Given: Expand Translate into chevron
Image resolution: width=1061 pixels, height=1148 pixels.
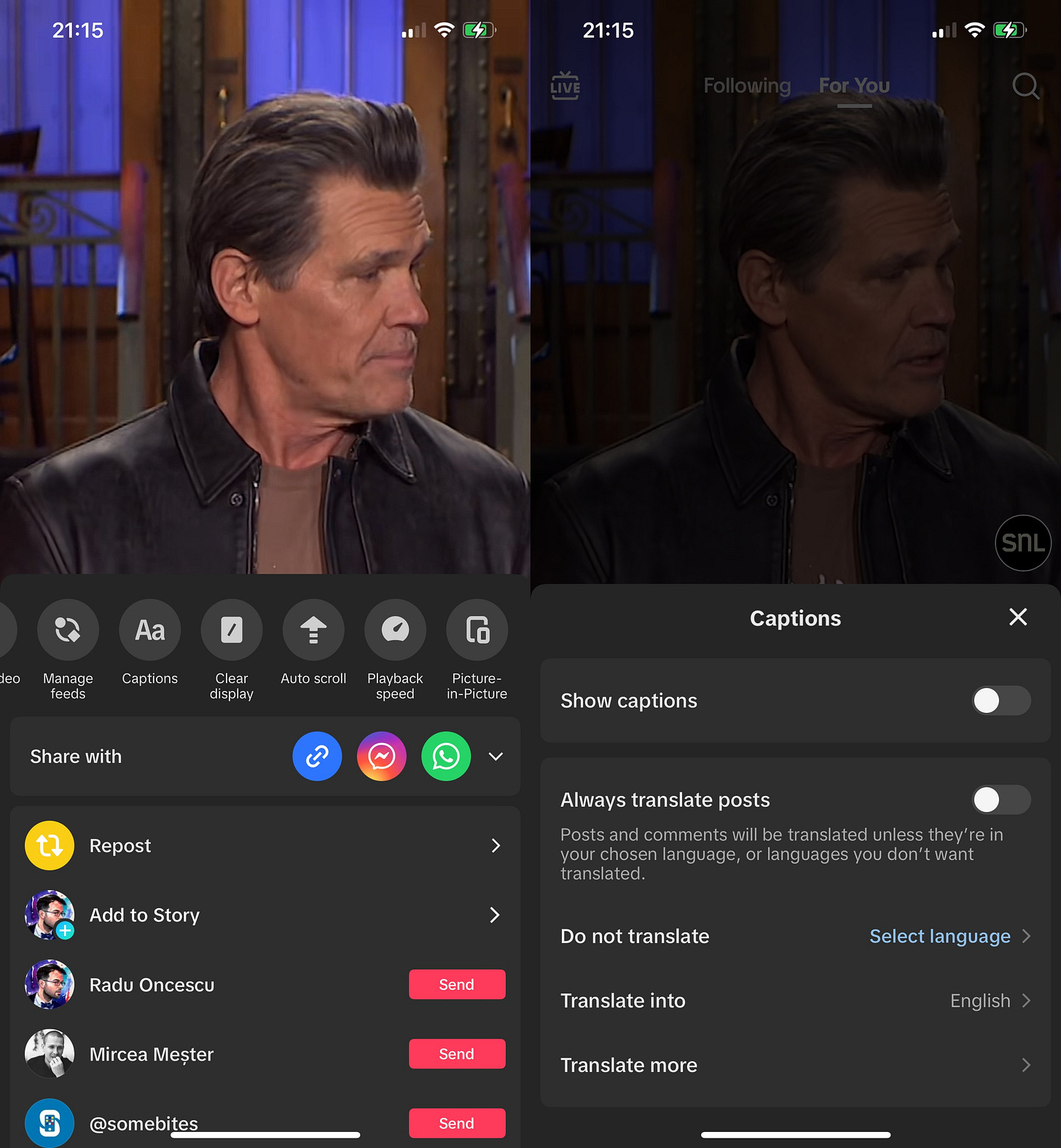Looking at the screenshot, I should pyautogui.click(x=1026, y=1001).
